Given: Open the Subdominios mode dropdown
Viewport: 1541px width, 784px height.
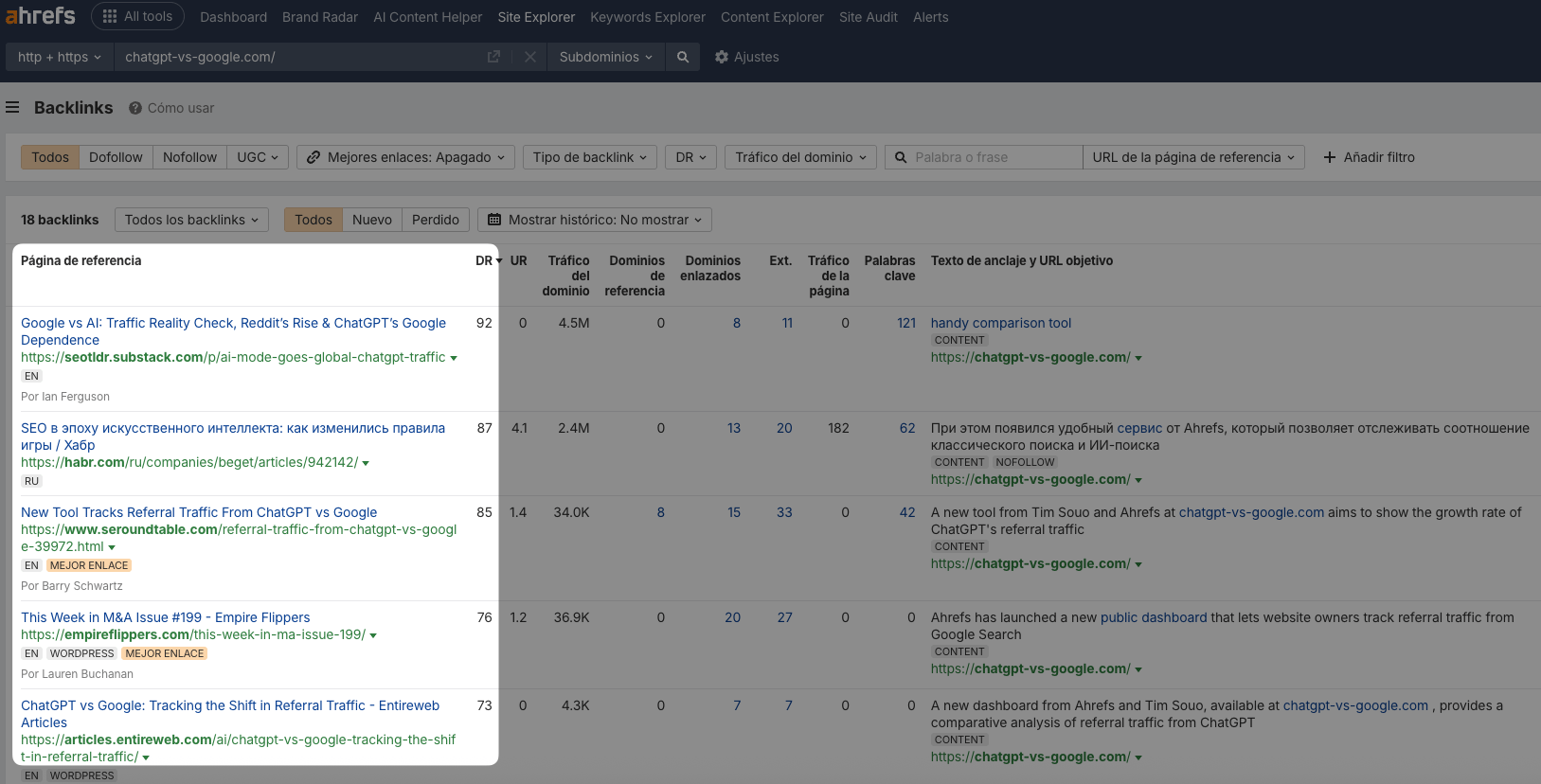Looking at the screenshot, I should [606, 57].
